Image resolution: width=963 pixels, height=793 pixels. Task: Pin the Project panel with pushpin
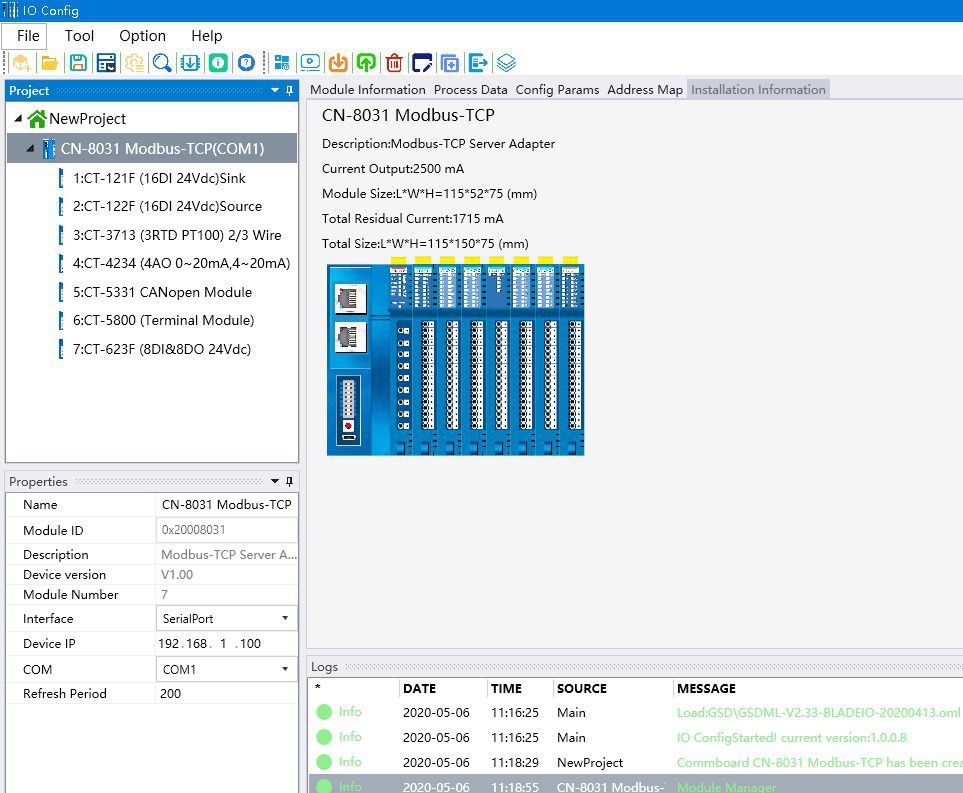tap(290, 91)
